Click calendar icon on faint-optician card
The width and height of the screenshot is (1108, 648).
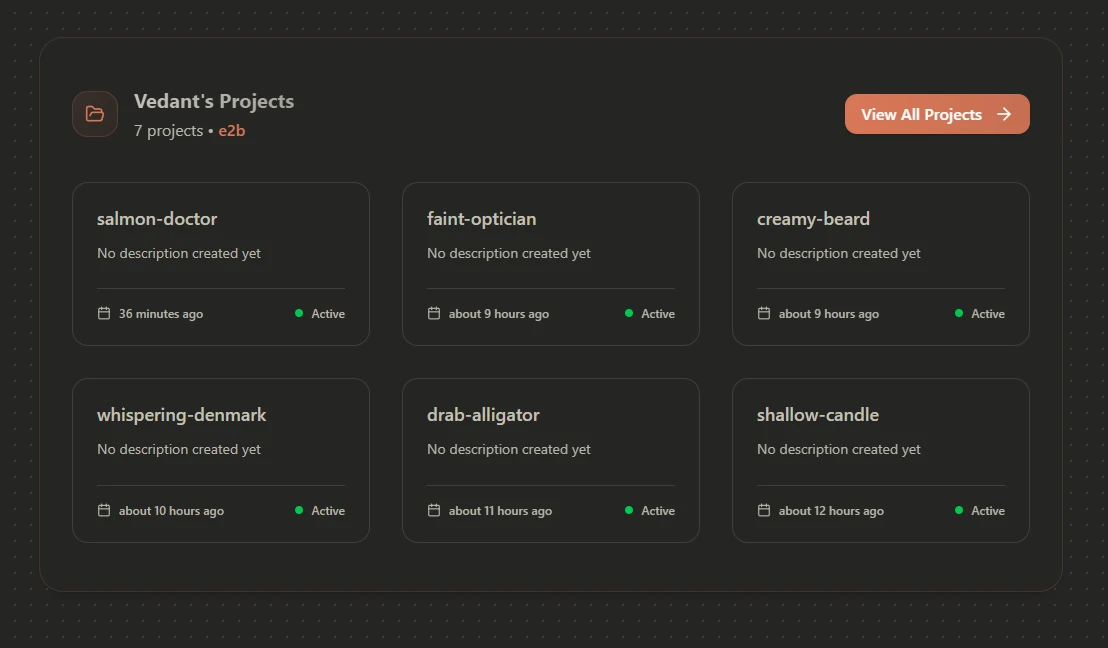click(434, 313)
